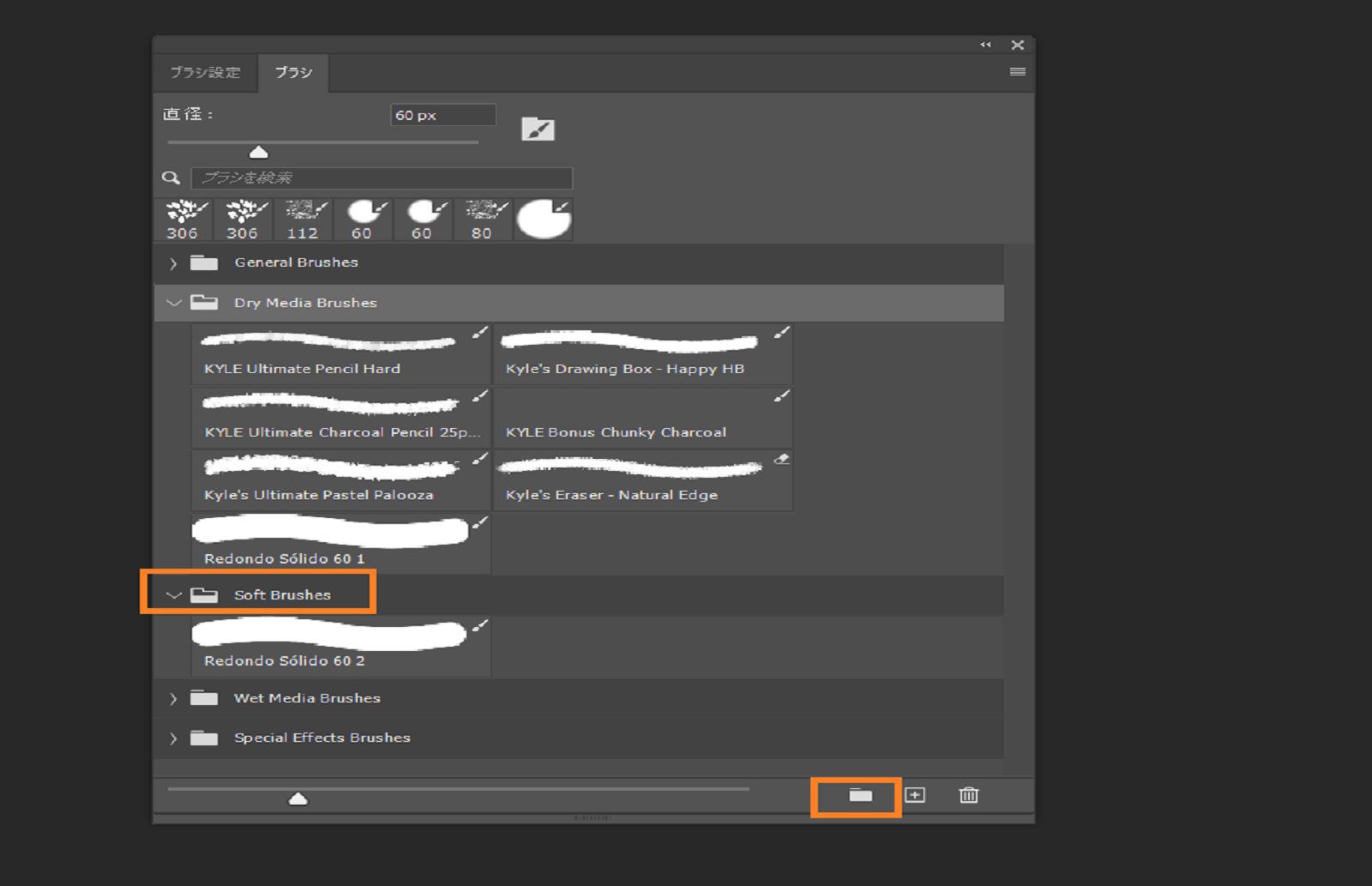Viewport: 1372px width, 886px height.
Task: Create a new brush with the plus icon
Action: [915, 795]
